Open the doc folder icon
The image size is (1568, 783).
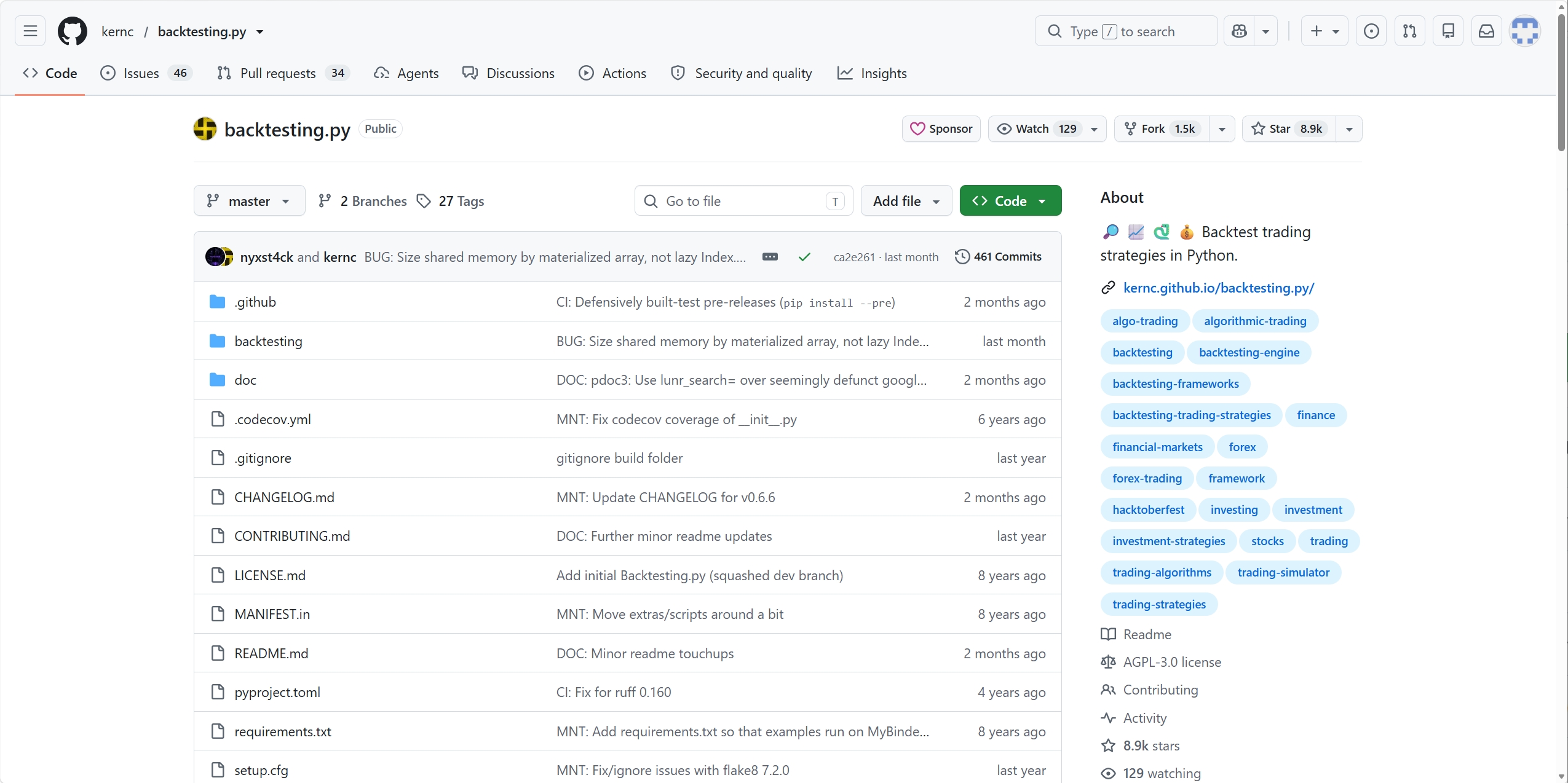pos(217,379)
